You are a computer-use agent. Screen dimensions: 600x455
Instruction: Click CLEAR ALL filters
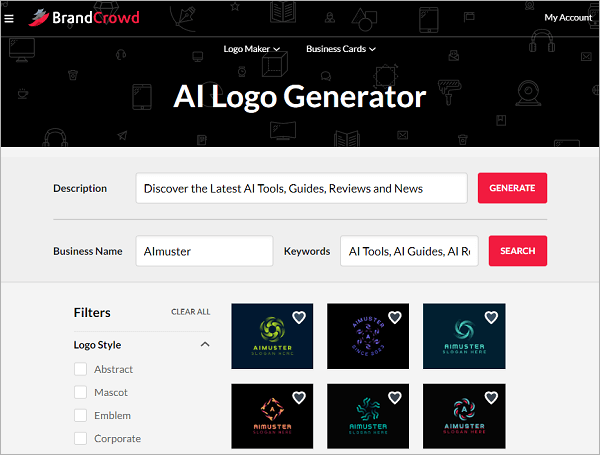point(191,312)
